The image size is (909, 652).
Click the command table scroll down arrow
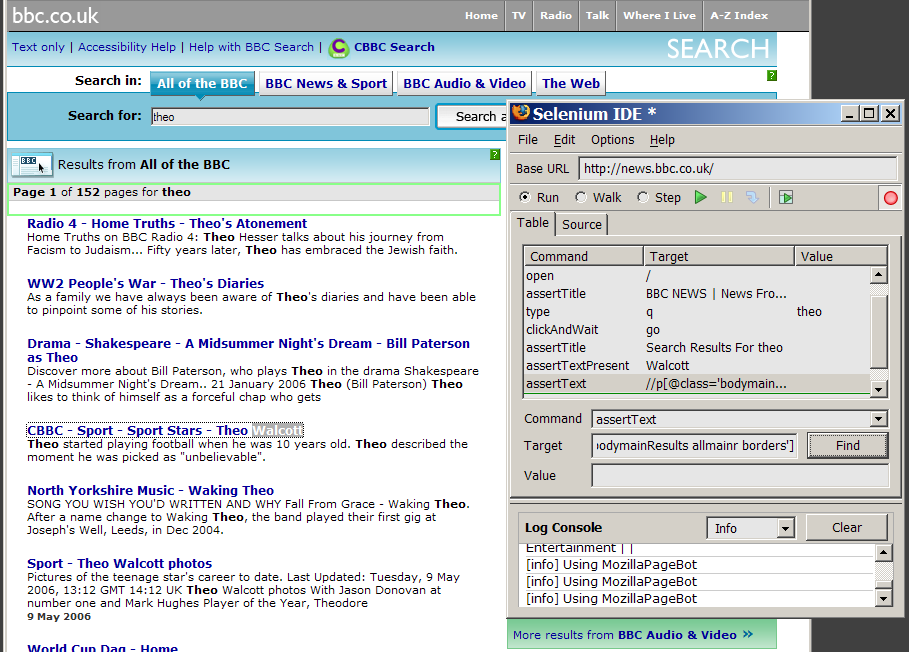(x=878, y=389)
